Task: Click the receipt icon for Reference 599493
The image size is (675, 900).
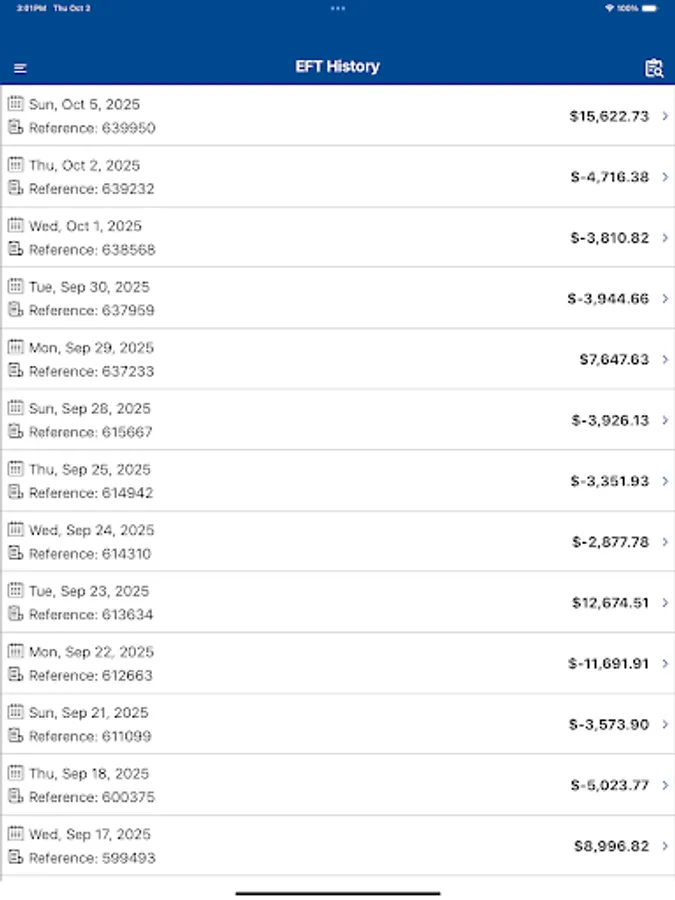Action: (x=15, y=858)
